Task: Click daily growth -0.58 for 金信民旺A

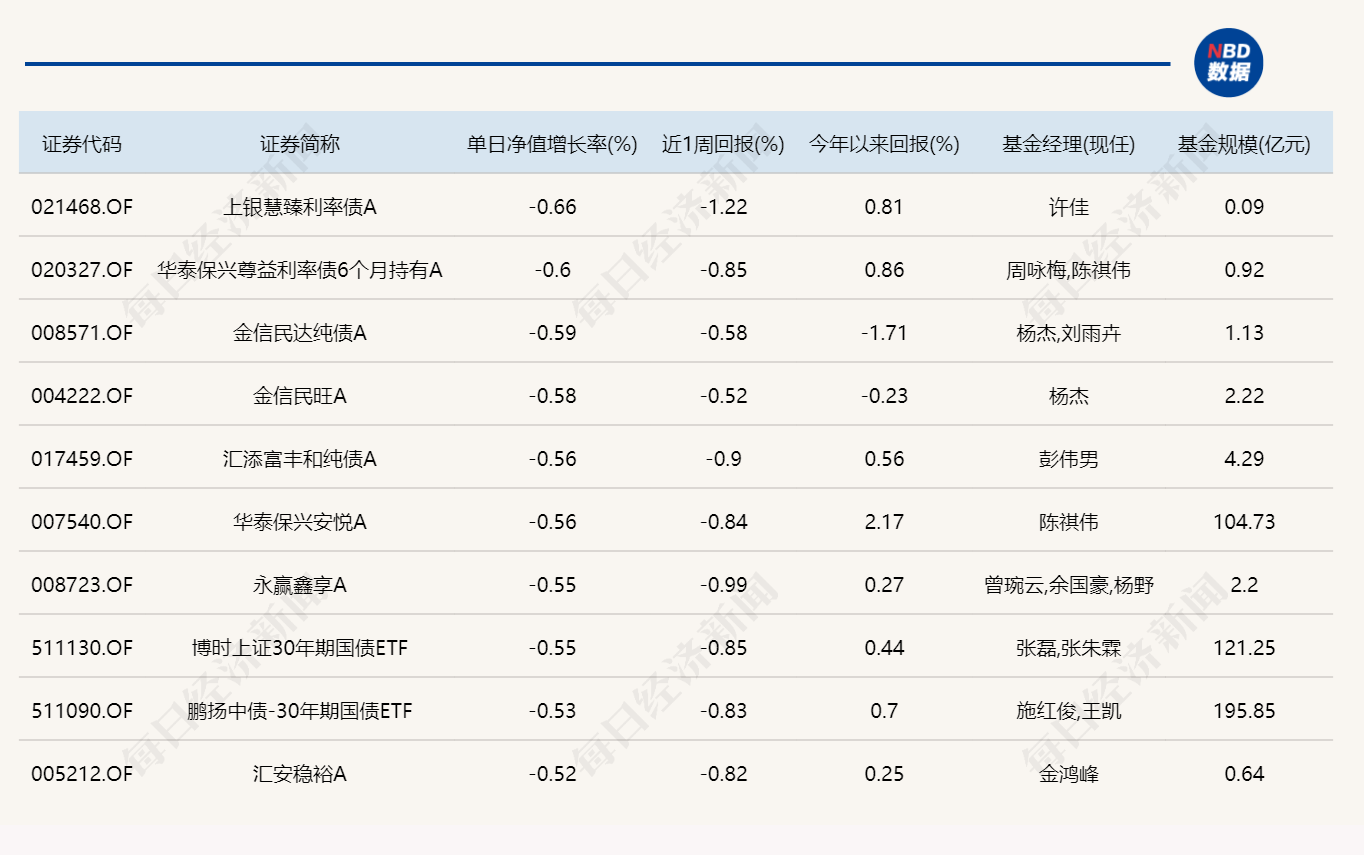Action: [x=552, y=396]
